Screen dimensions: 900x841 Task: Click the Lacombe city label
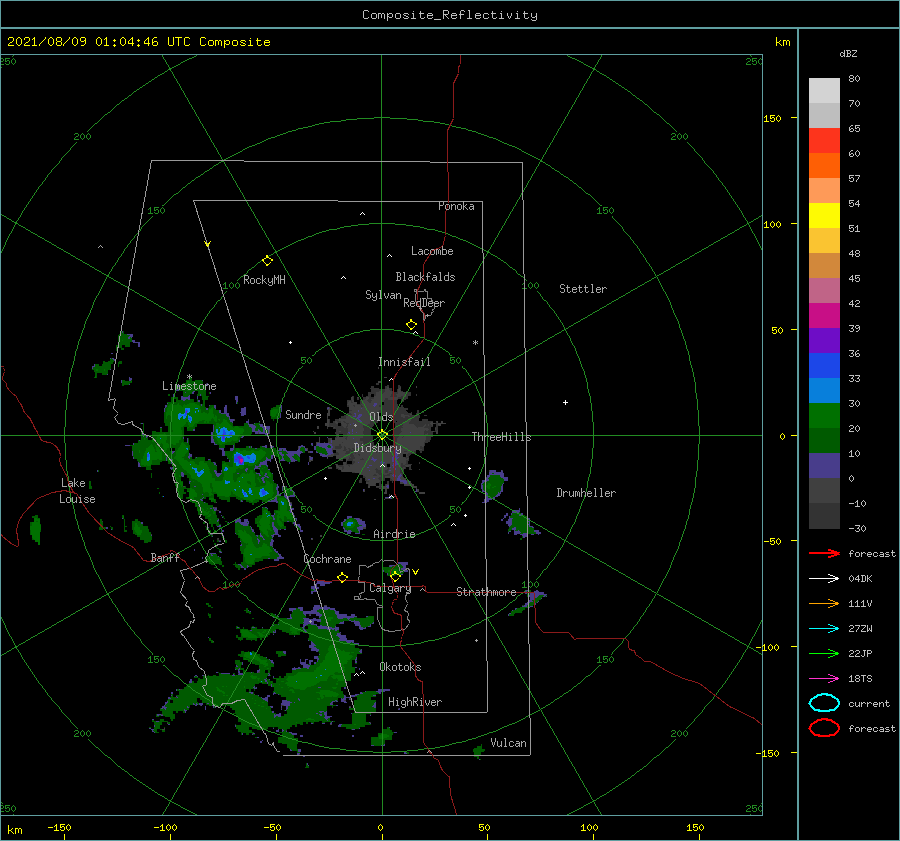[432, 251]
